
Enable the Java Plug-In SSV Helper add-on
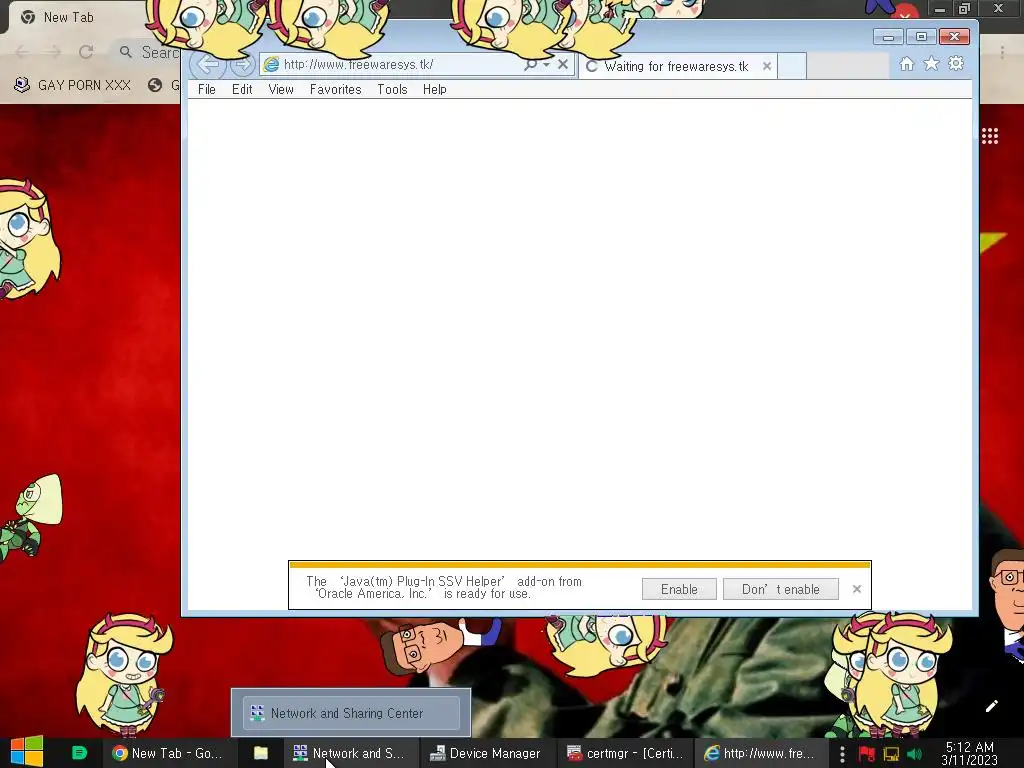(x=679, y=589)
